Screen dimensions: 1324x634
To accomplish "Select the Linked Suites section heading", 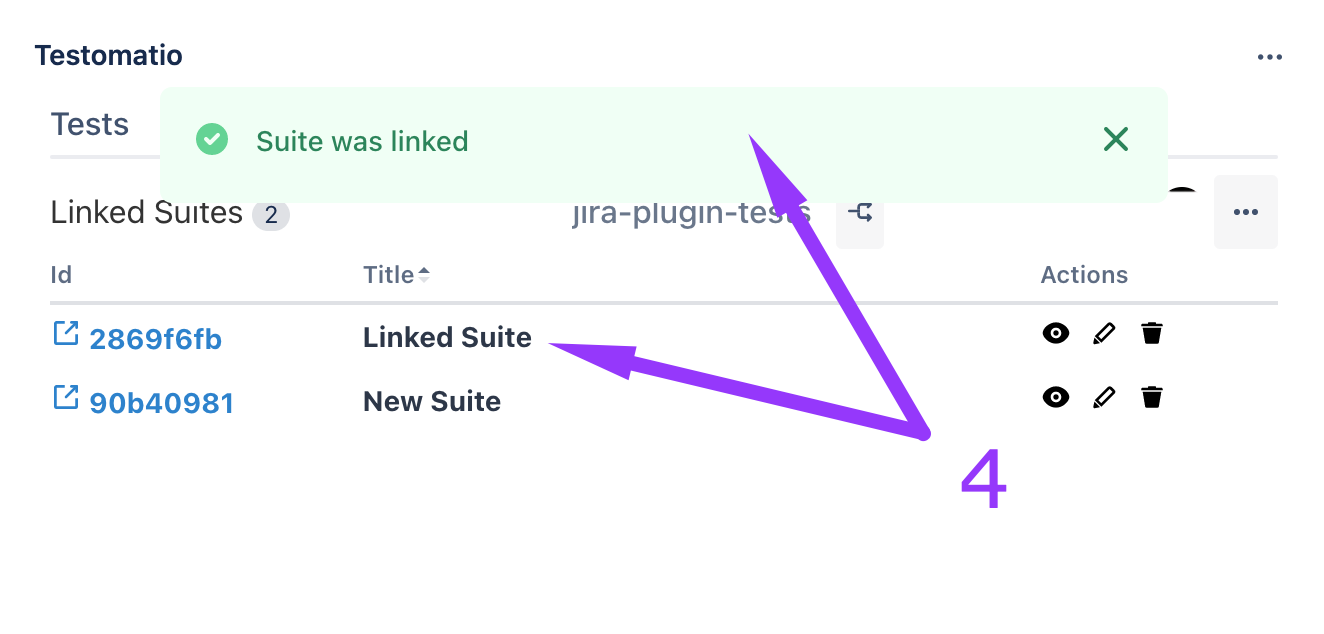I will click(x=147, y=213).
